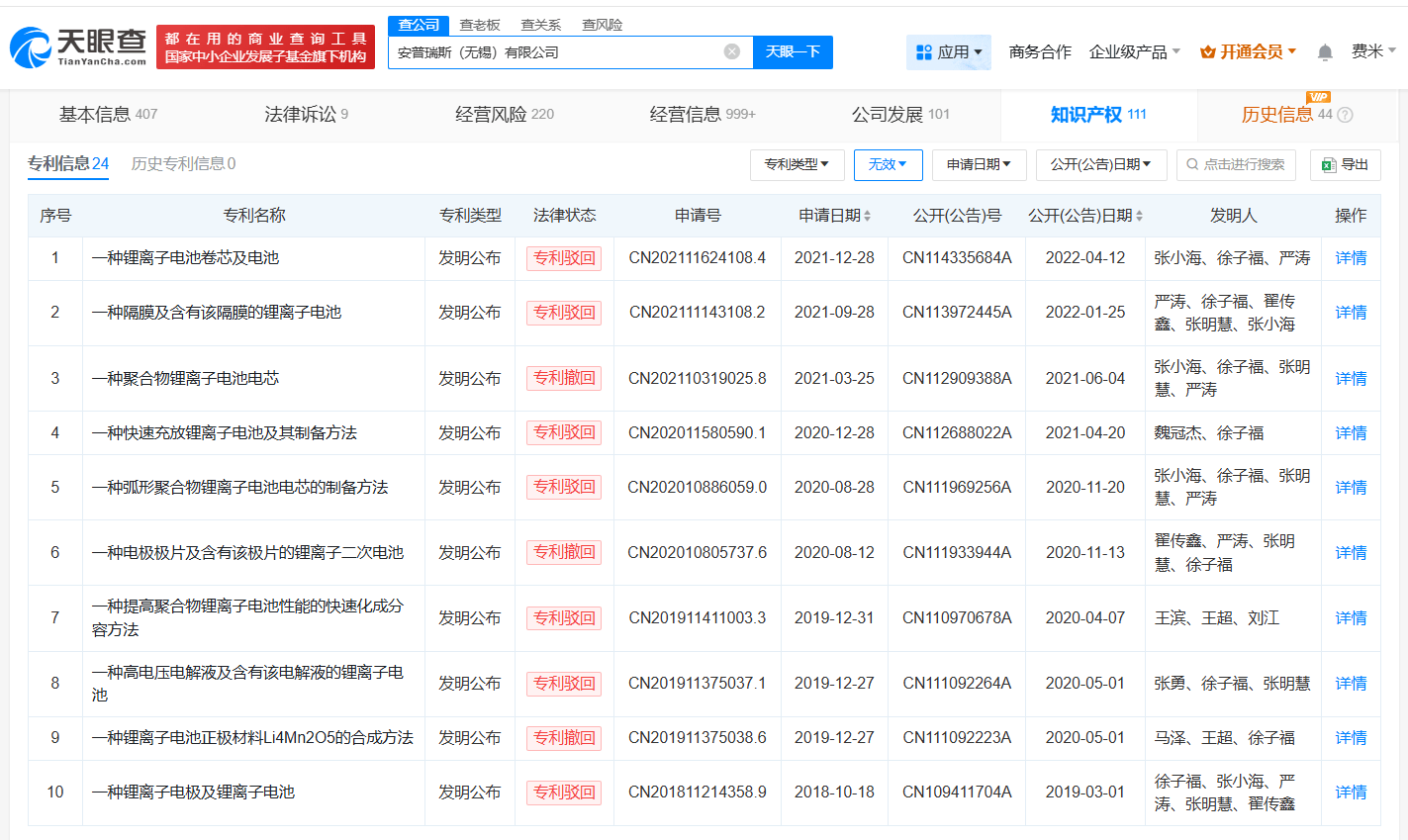This screenshot has width=1408, height=840.
Task: Switch to the 历史信息 VIP tab
Action: pos(1286,115)
